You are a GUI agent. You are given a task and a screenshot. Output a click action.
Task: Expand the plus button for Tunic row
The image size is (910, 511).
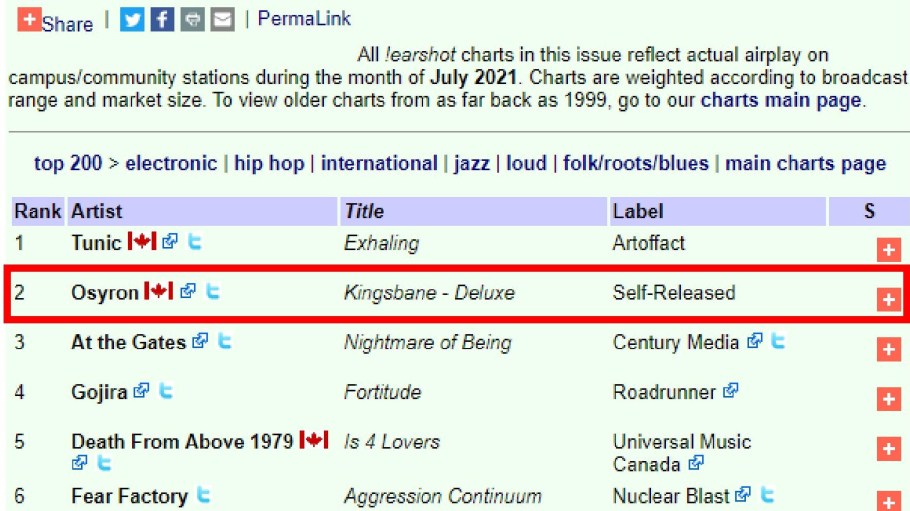(888, 250)
